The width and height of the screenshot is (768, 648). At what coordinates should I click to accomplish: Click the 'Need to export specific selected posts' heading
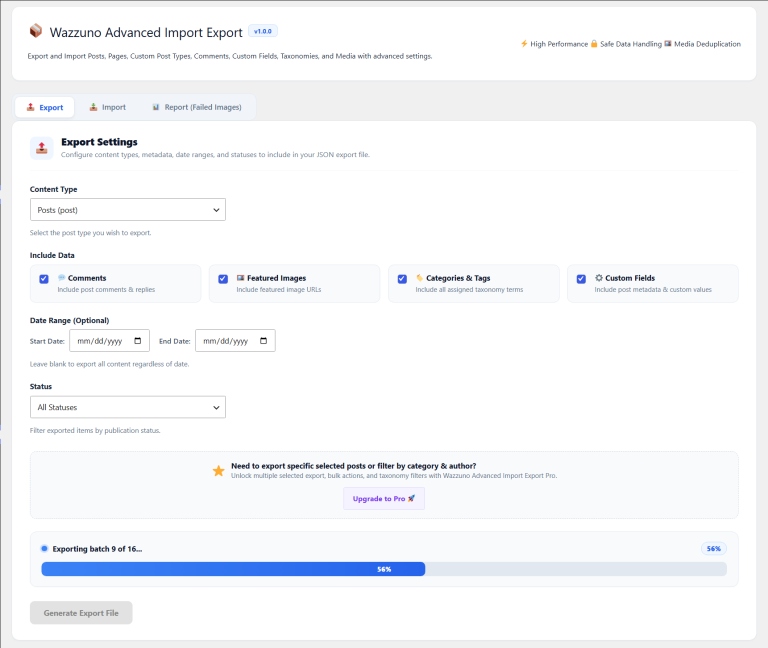tap(354, 466)
